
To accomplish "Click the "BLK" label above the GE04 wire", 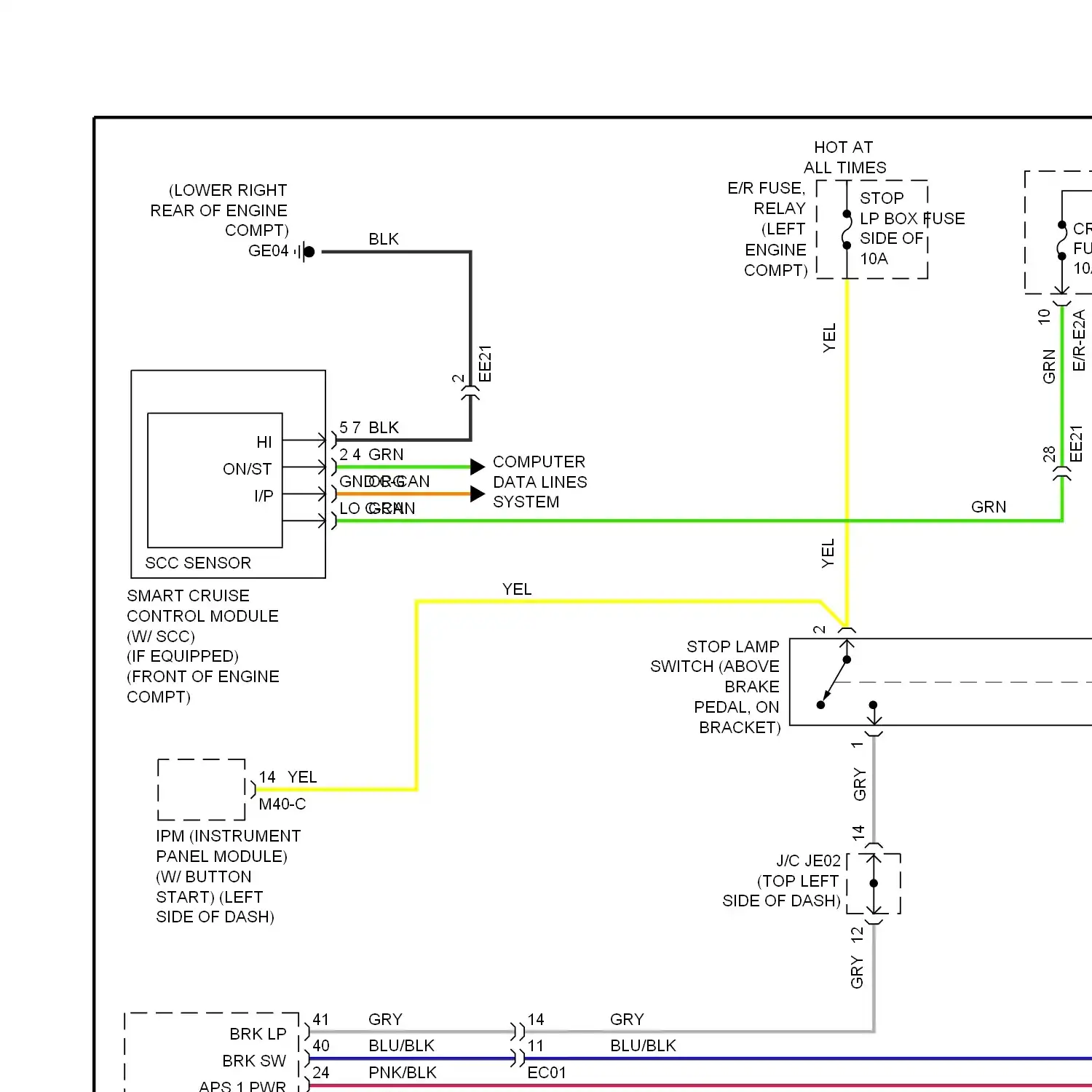I will (x=384, y=240).
